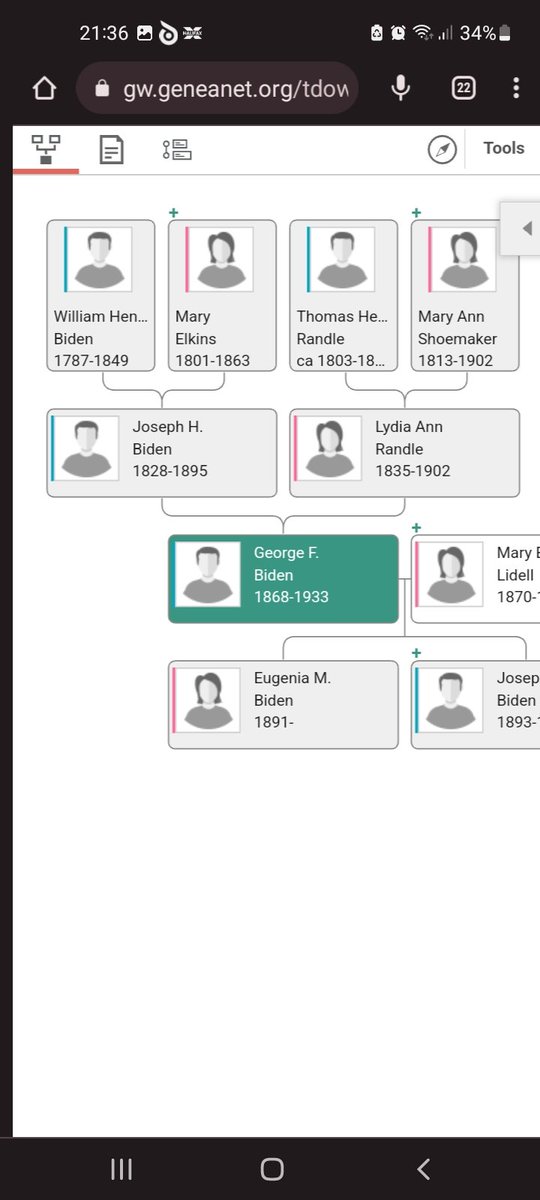Image resolution: width=540 pixels, height=1200 pixels.
Task: Expand ancestors above Mary Ann Shoemaker
Action: click(417, 212)
